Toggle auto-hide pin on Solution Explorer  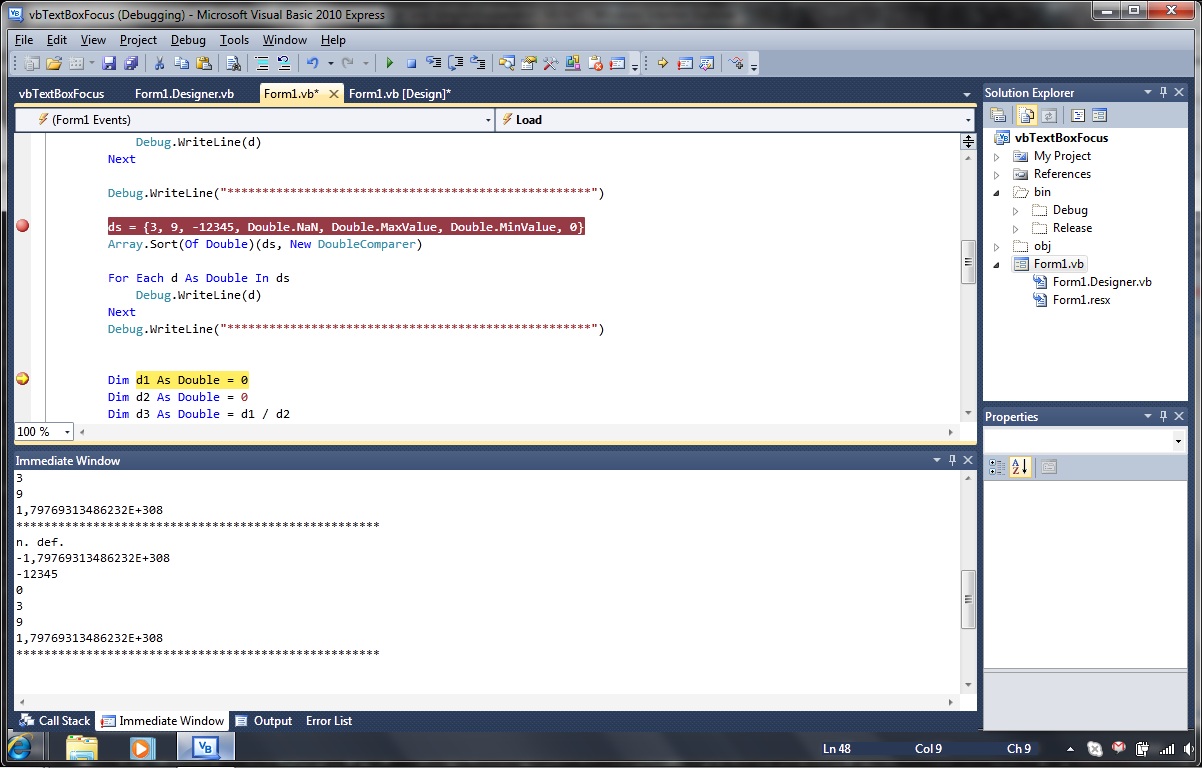click(x=1163, y=92)
